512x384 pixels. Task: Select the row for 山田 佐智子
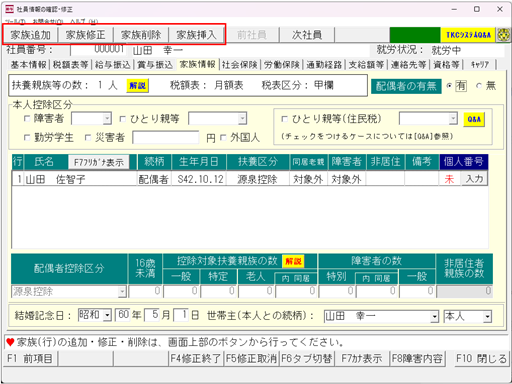point(250,179)
